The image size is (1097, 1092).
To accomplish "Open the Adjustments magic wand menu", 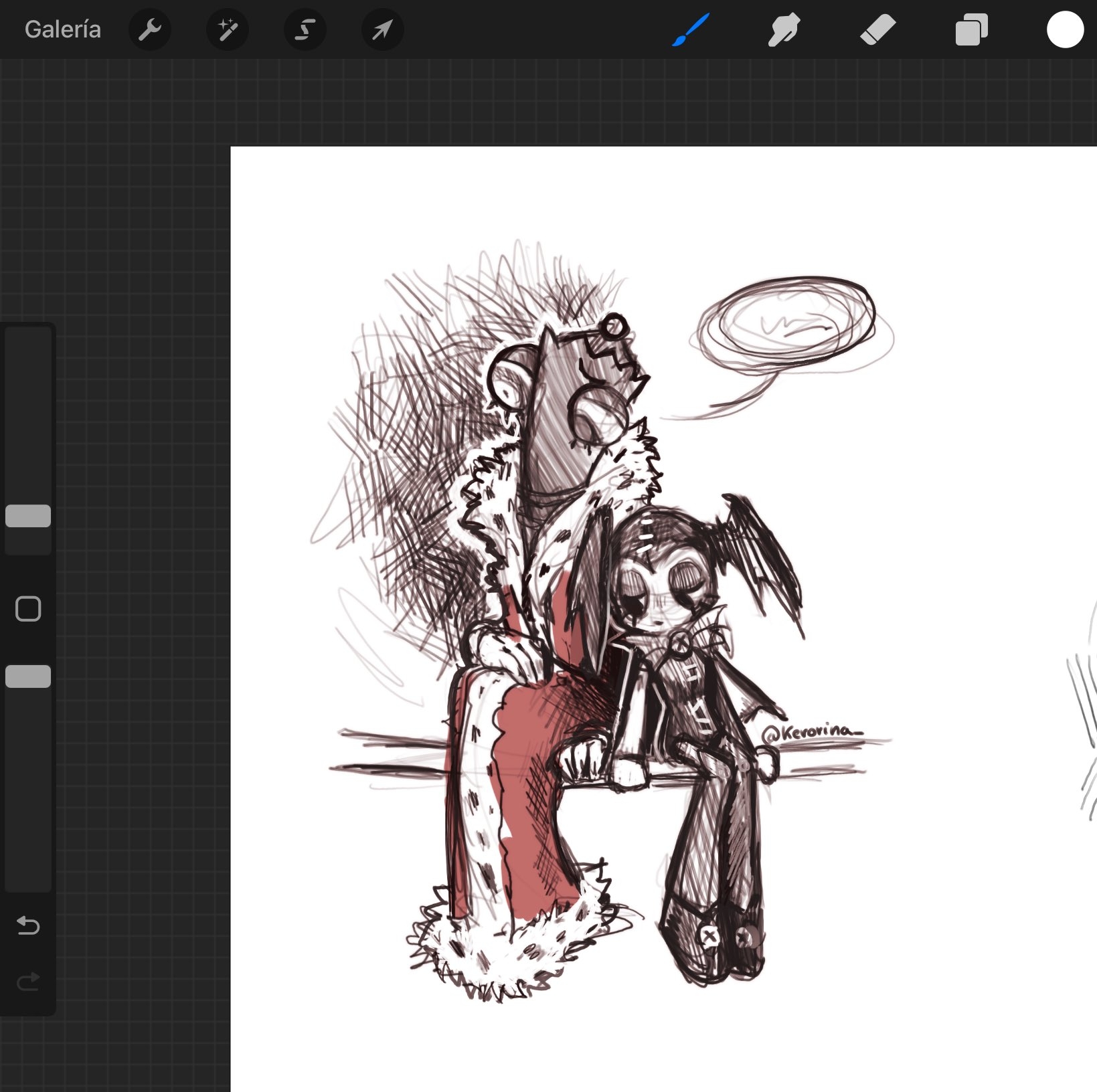I will click(227, 29).
